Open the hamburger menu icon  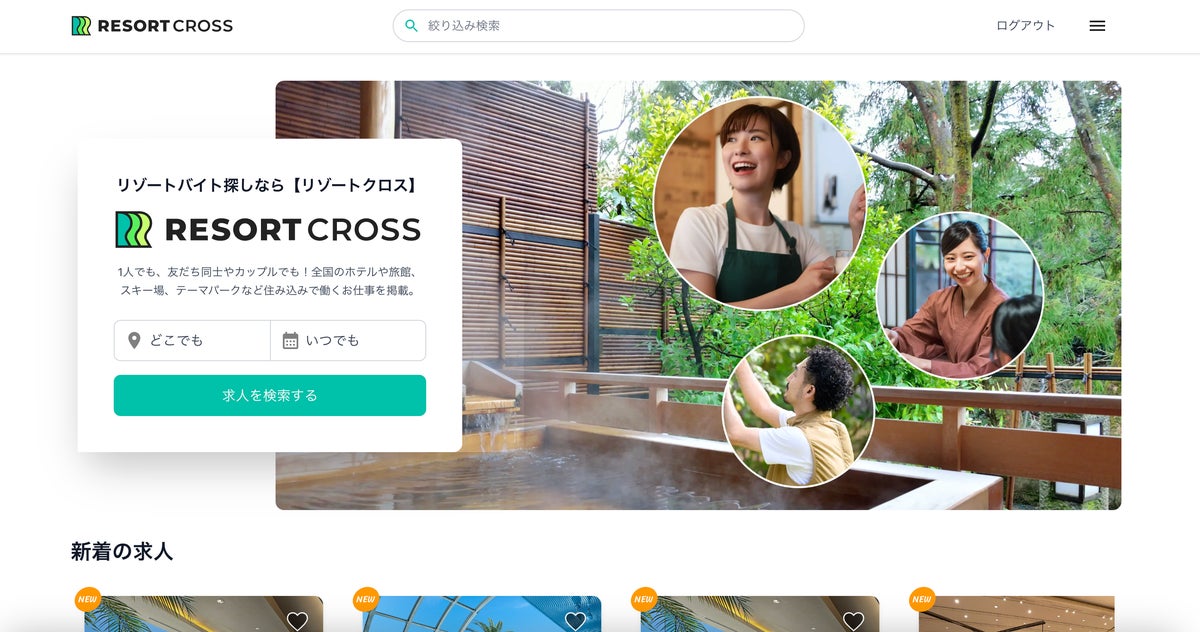click(1097, 26)
